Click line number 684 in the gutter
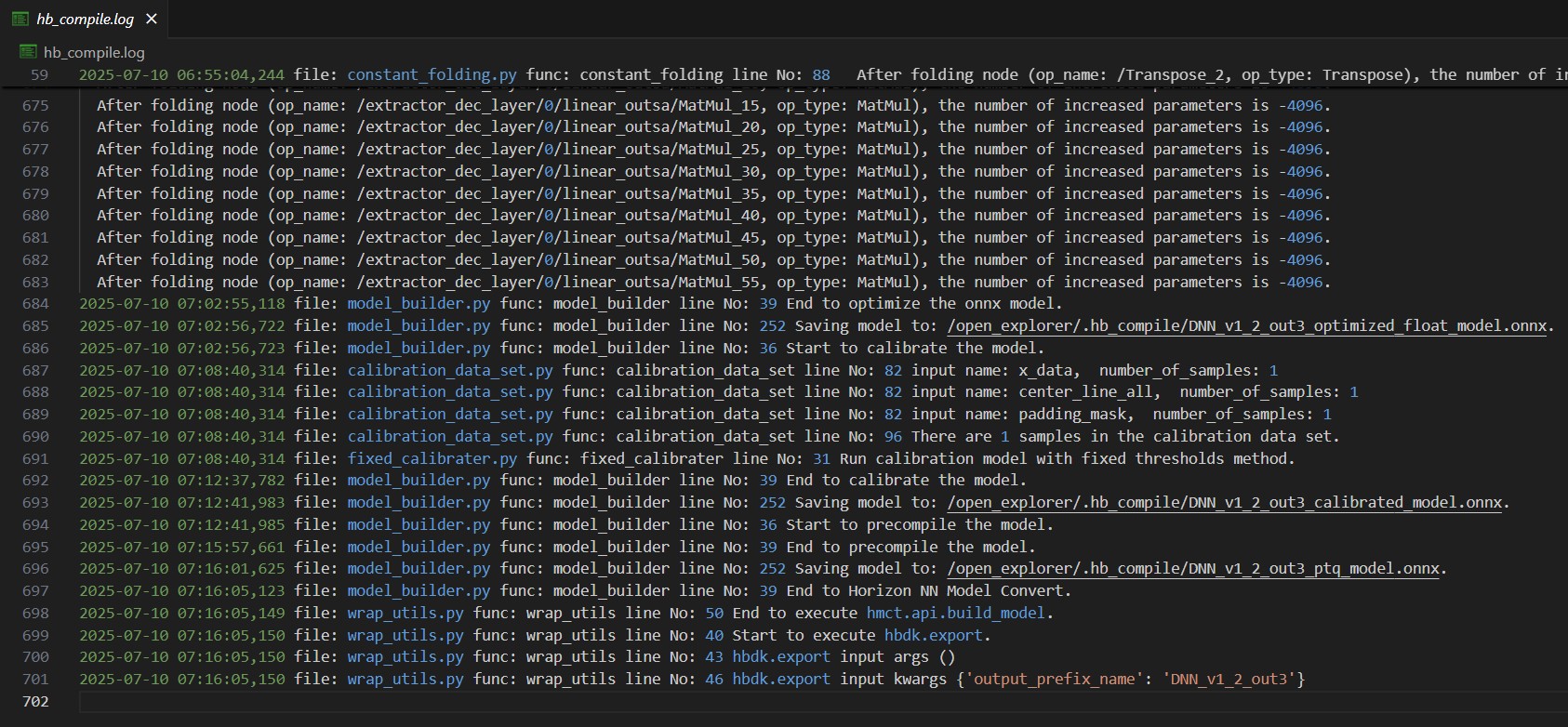This screenshot has width=1568, height=727. (x=35, y=303)
